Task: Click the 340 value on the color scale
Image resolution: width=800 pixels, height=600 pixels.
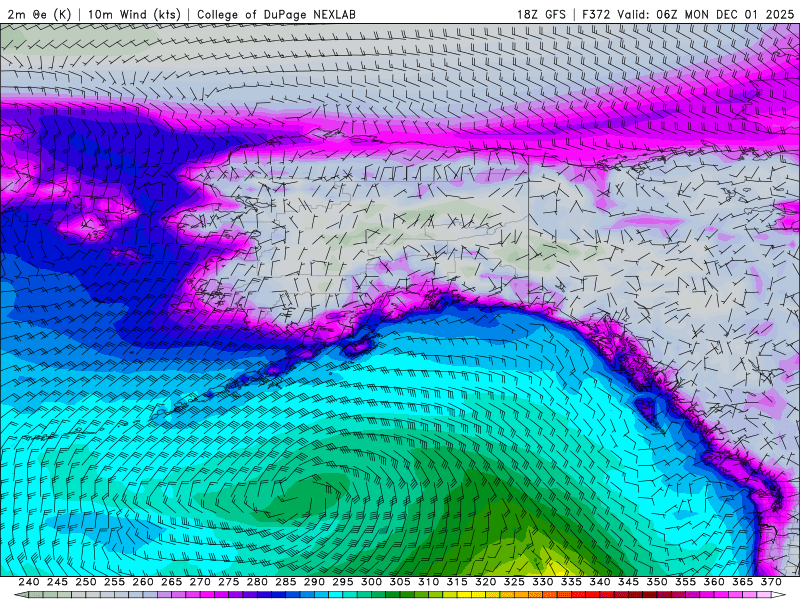Action: [600, 582]
